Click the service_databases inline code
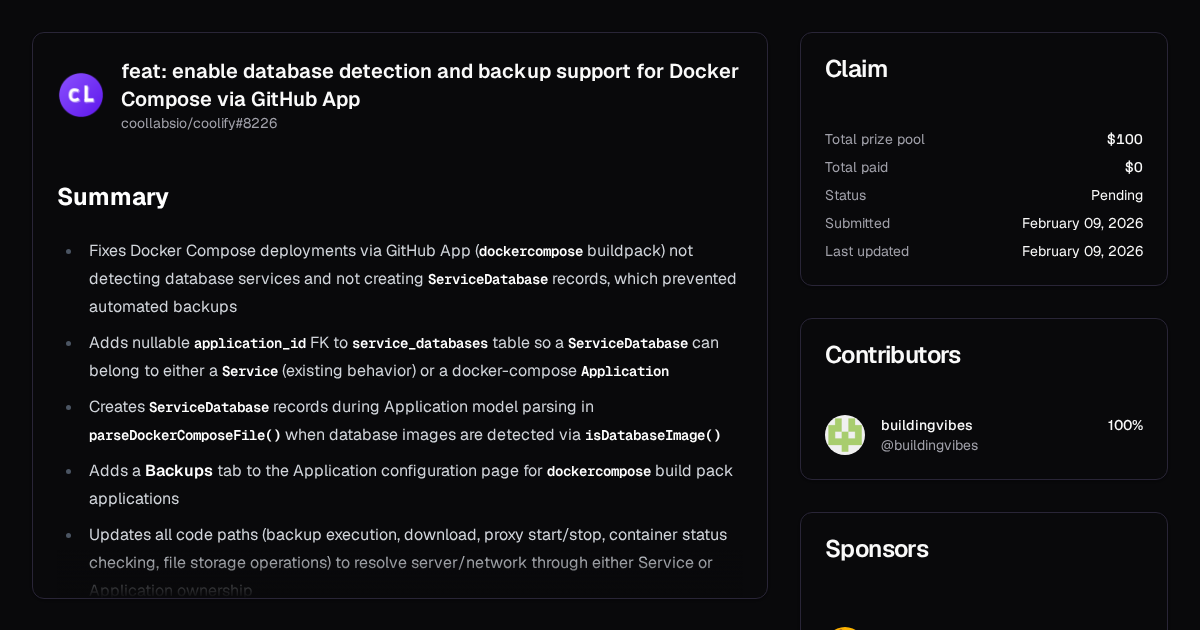 pyautogui.click(x=420, y=343)
